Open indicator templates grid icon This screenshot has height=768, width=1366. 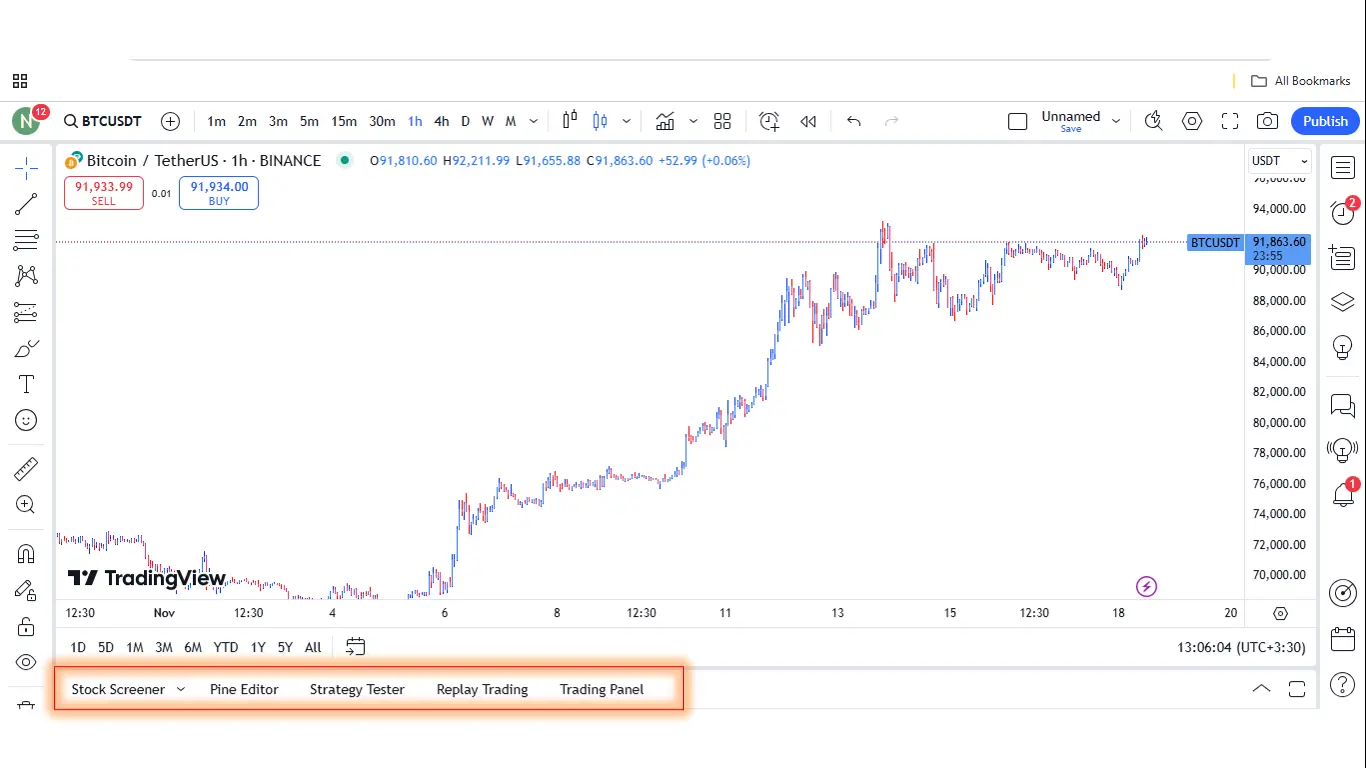(723, 121)
